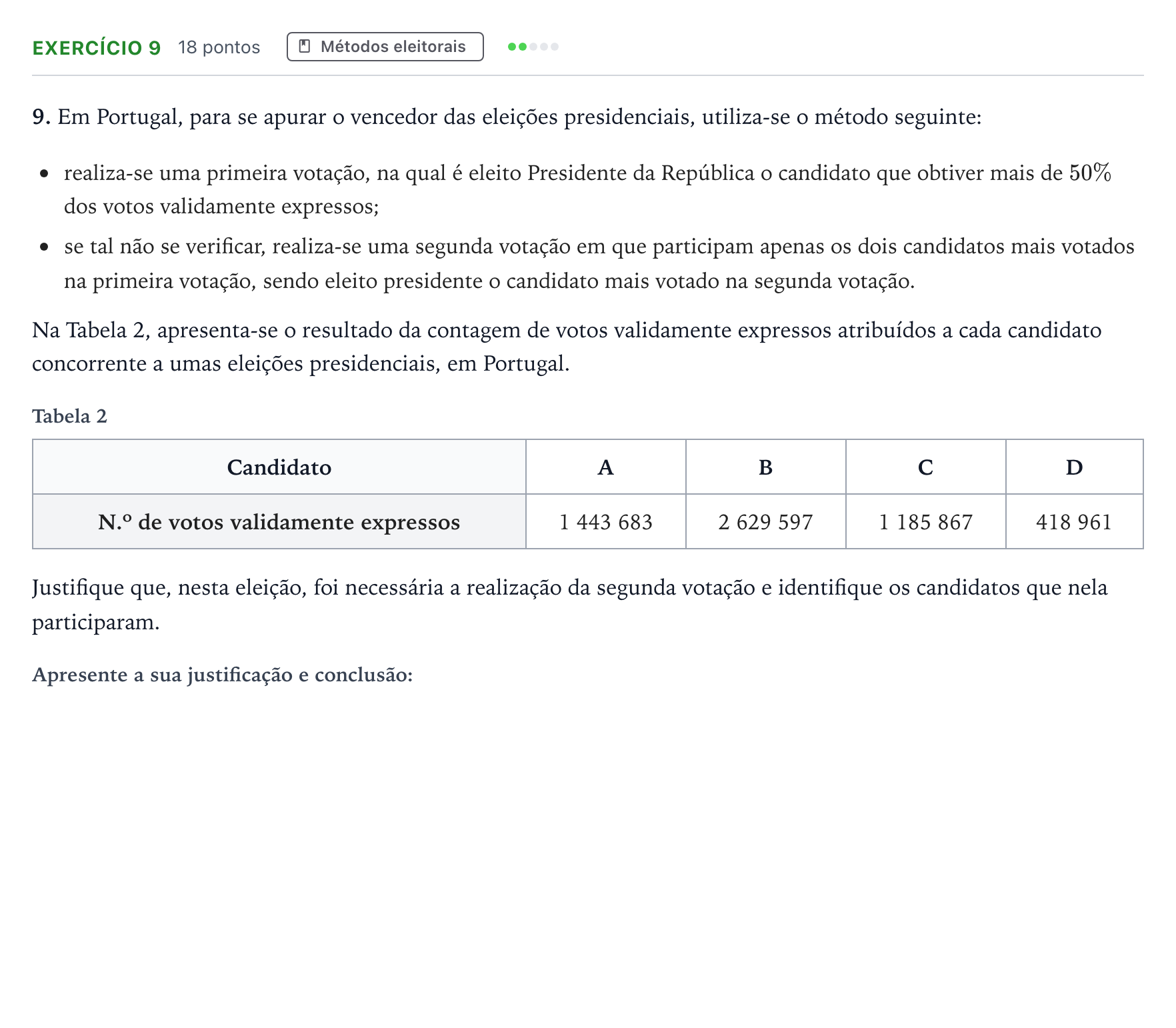Click the Métodos eleitorais topic tag
The width and height of the screenshot is (1176, 1028).
[385, 47]
